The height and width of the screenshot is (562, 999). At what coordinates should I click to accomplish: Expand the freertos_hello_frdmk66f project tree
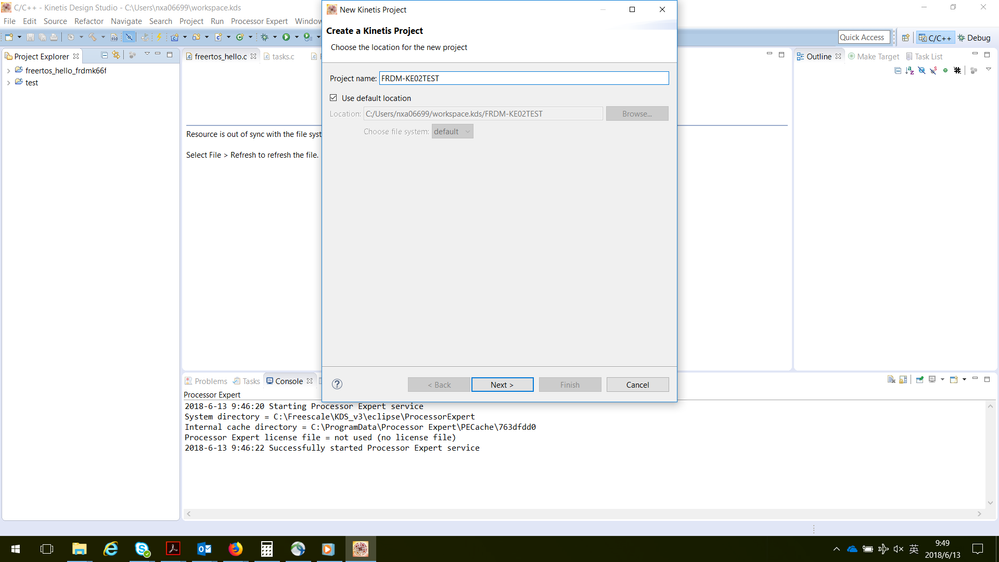(x=8, y=71)
